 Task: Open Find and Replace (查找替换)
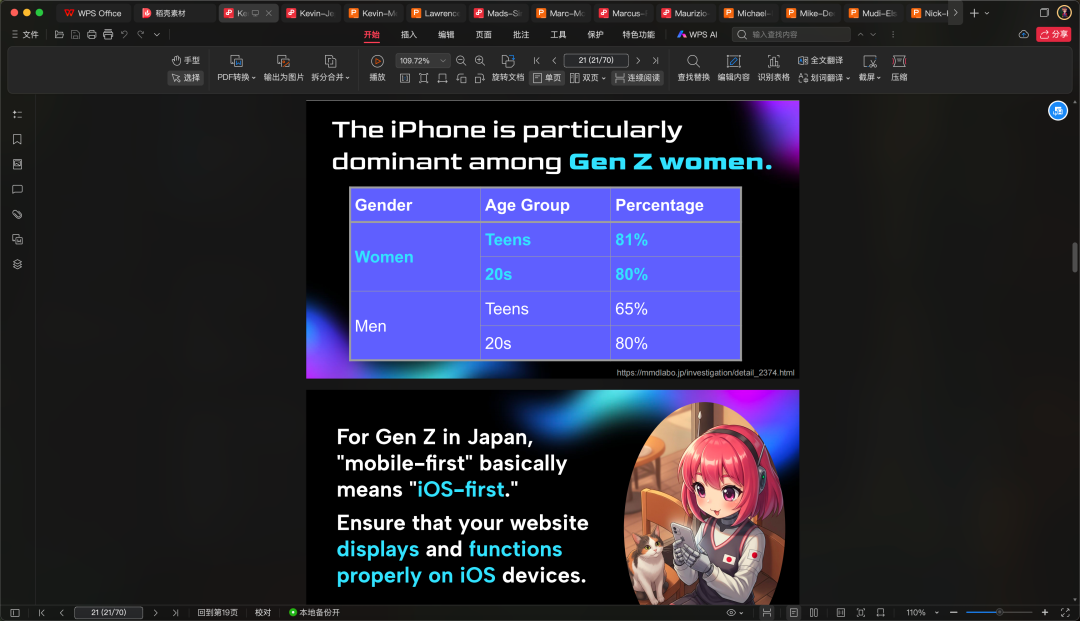point(693,67)
